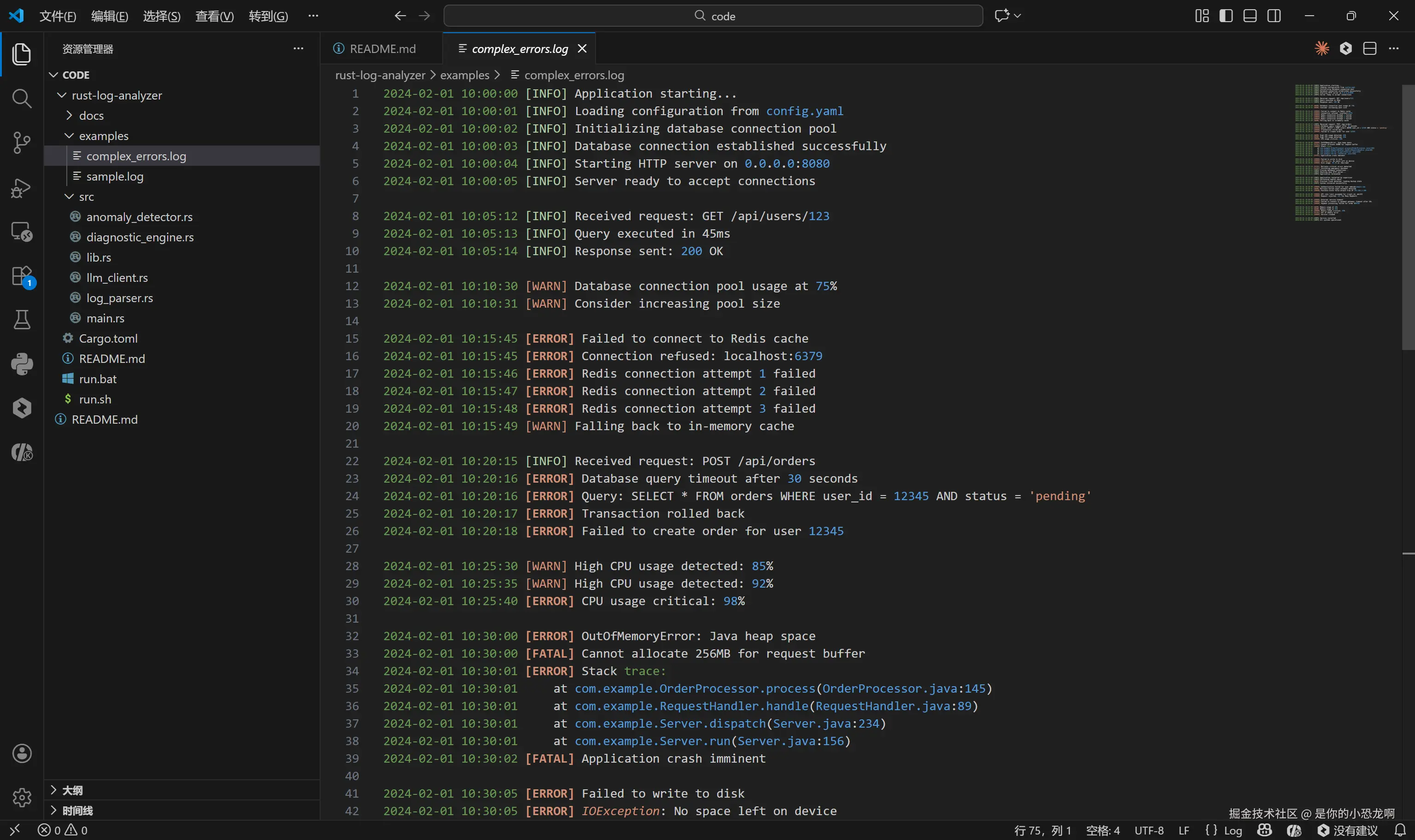This screenshot has width=1415, height=840.
Task: Collapse the examples folder
Action: click(103, 136)
